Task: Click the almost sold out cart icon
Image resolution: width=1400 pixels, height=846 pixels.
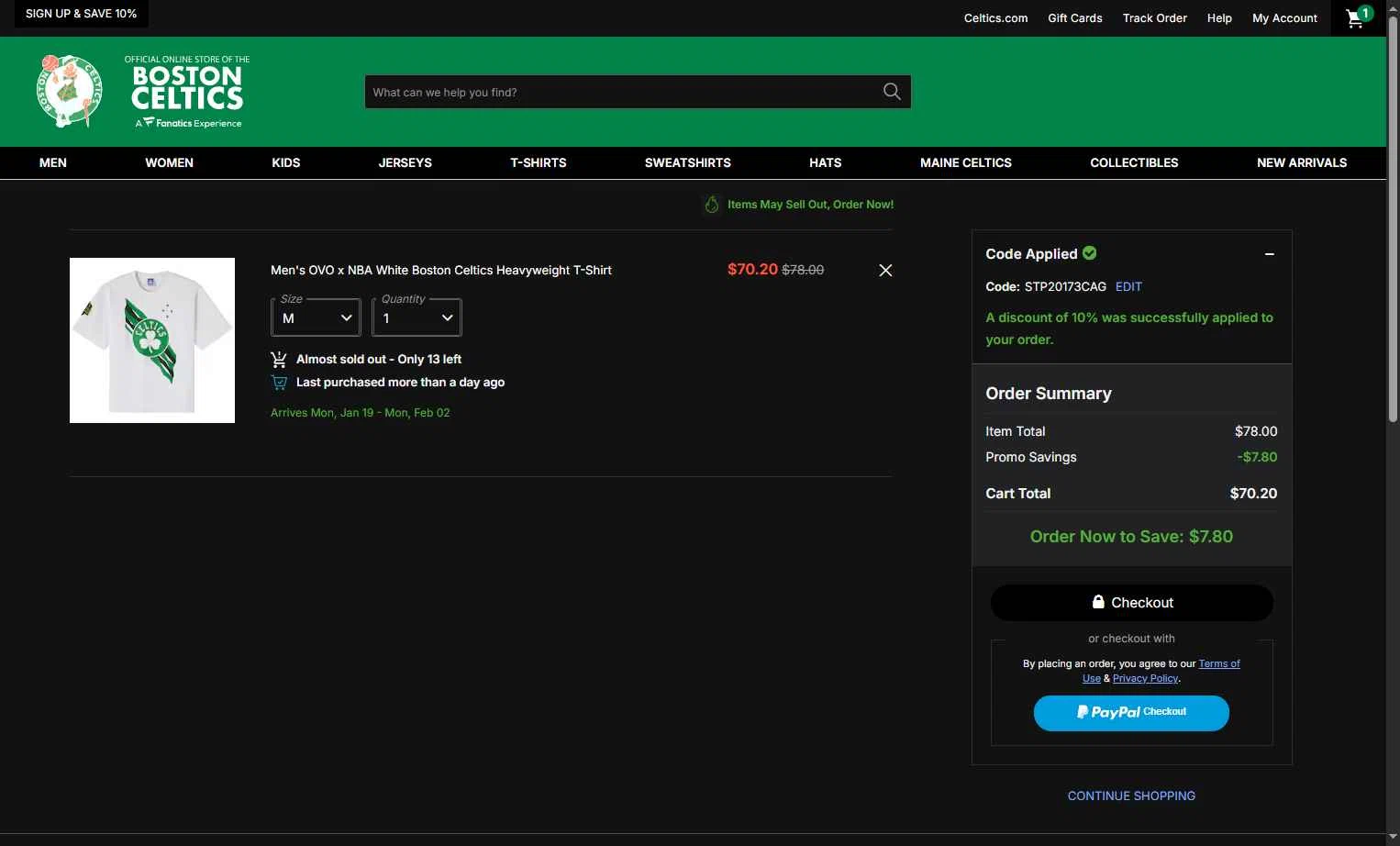Action: [279, 360]
